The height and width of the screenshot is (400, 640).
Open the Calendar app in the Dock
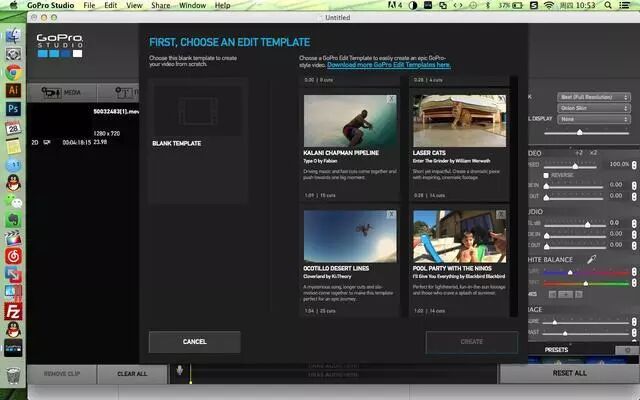[x=13, y=128]
